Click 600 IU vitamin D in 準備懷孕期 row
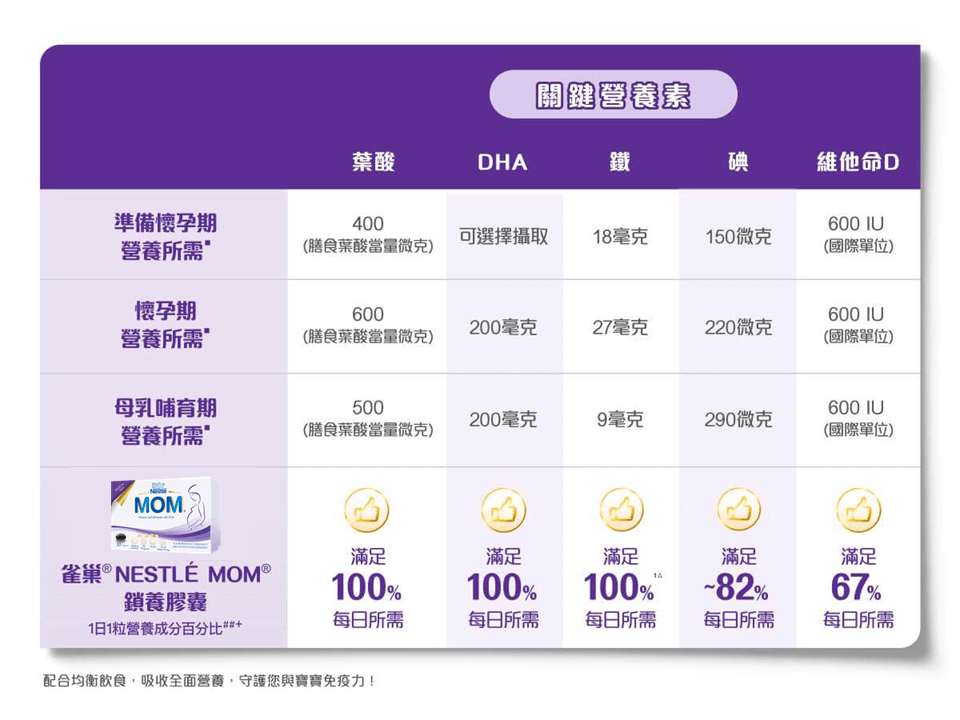Viewport: 960px width, 720px height. (858, 234)
